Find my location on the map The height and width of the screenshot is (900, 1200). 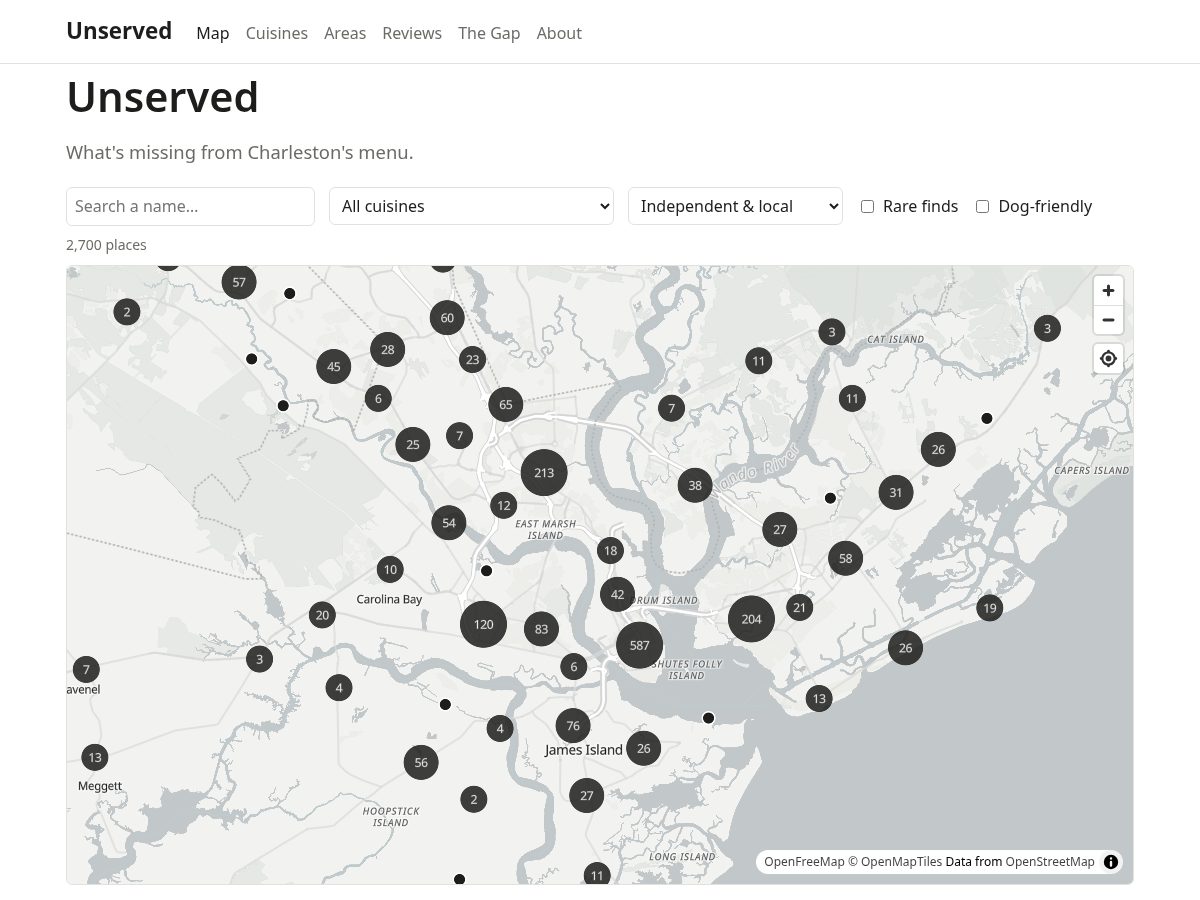[1108, 358]
